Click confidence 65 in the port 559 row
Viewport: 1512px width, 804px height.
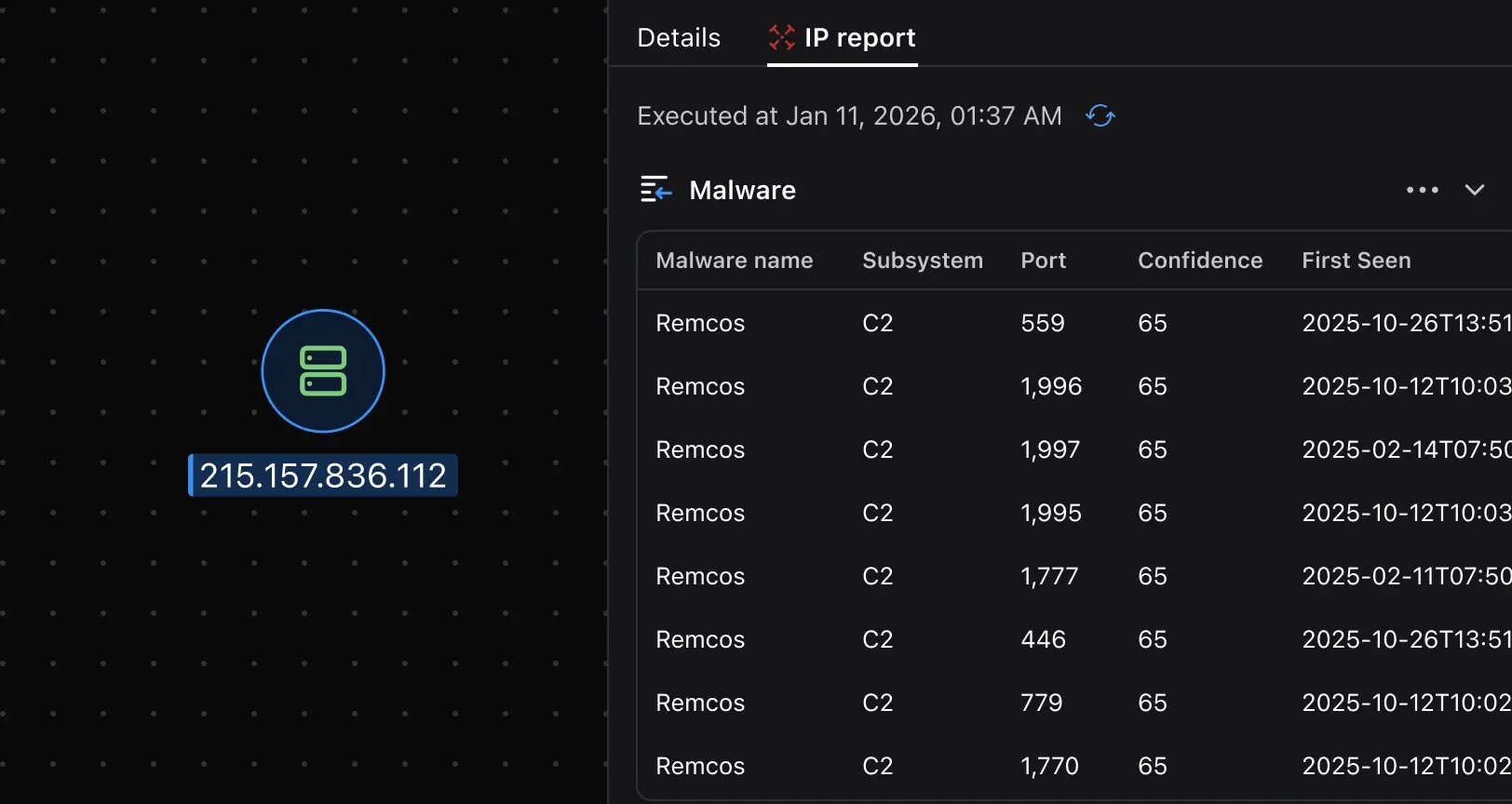(1152, 323)
